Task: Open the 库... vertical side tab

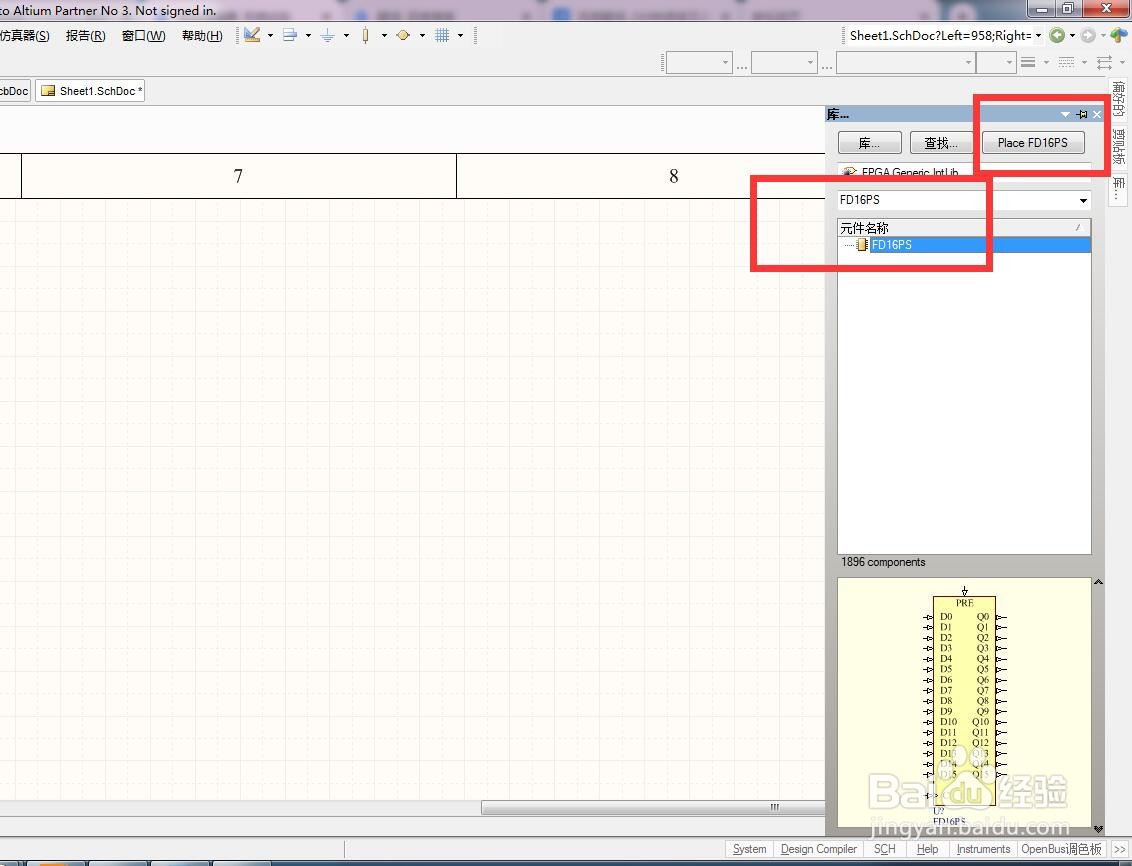Action: click(1118, 189)
